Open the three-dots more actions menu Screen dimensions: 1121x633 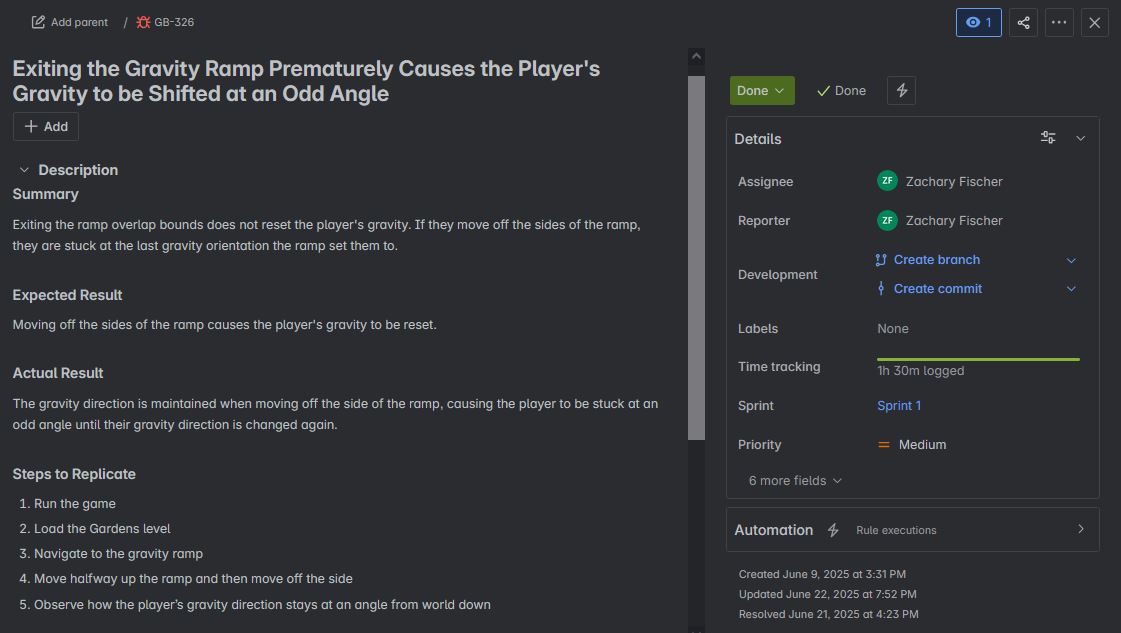[1059, 22]
